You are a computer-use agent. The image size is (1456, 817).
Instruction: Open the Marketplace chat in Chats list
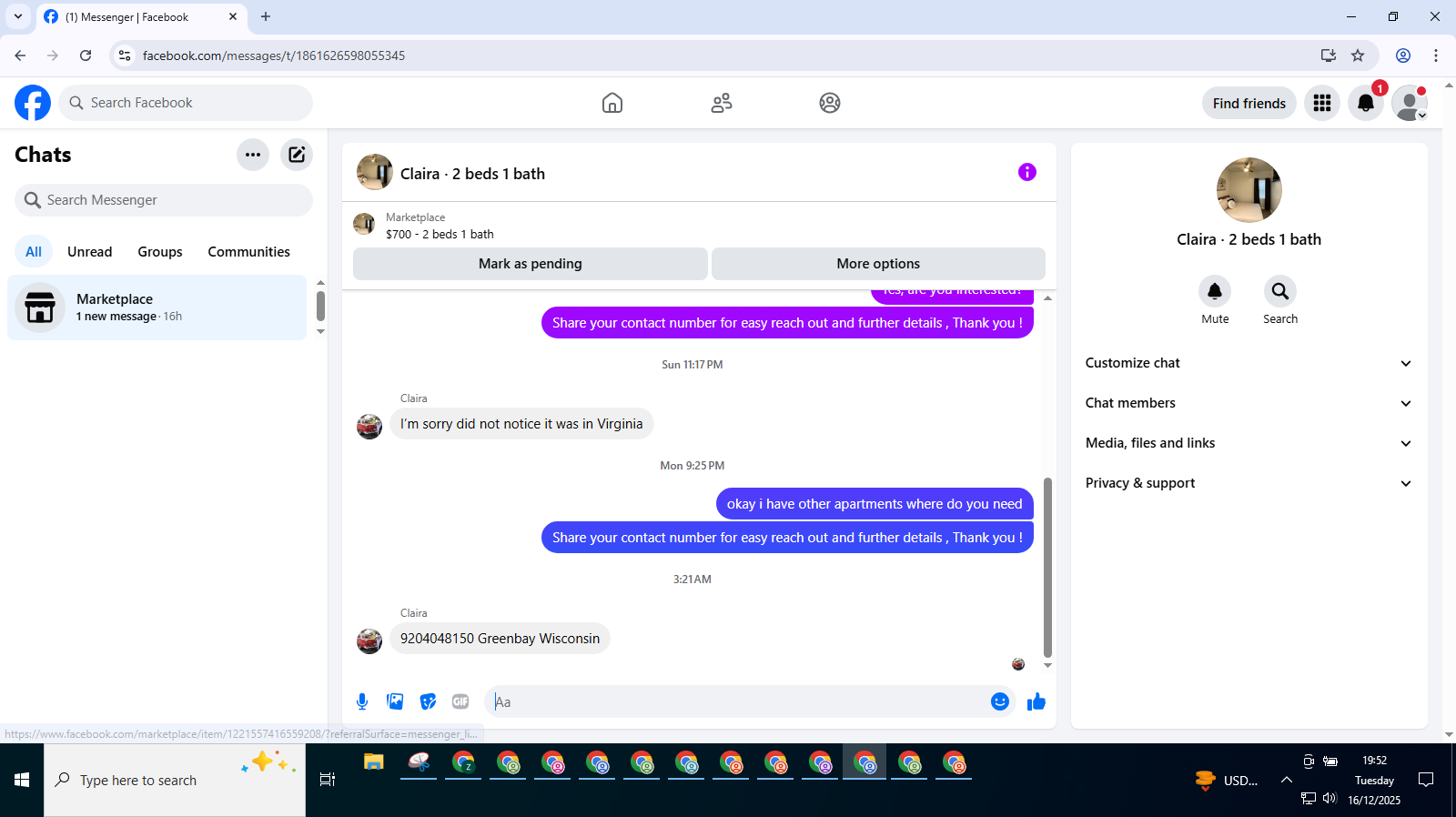(x=157, y=308)
